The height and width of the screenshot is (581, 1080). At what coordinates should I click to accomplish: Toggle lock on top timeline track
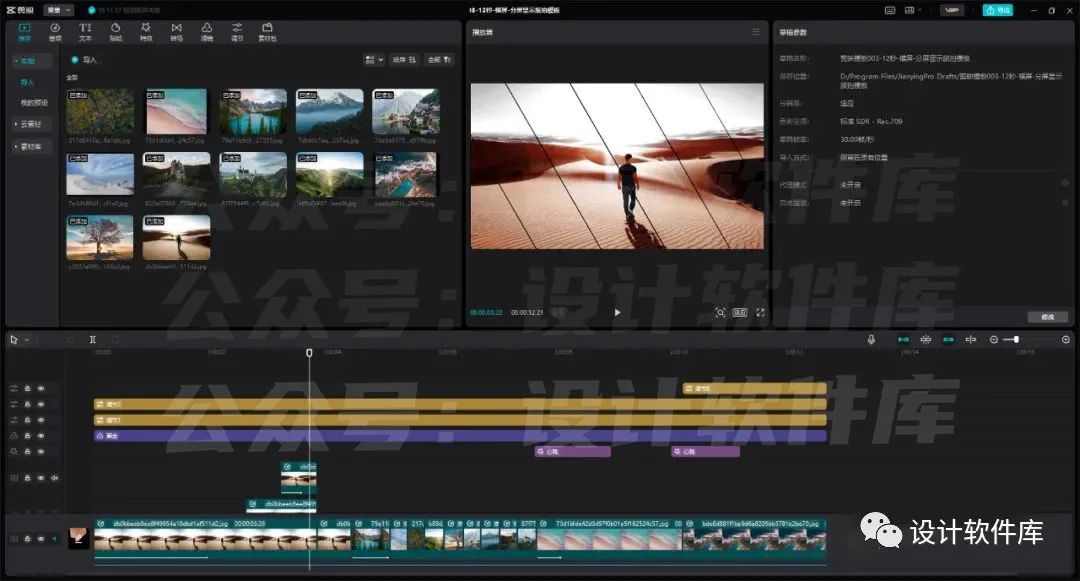28,388
